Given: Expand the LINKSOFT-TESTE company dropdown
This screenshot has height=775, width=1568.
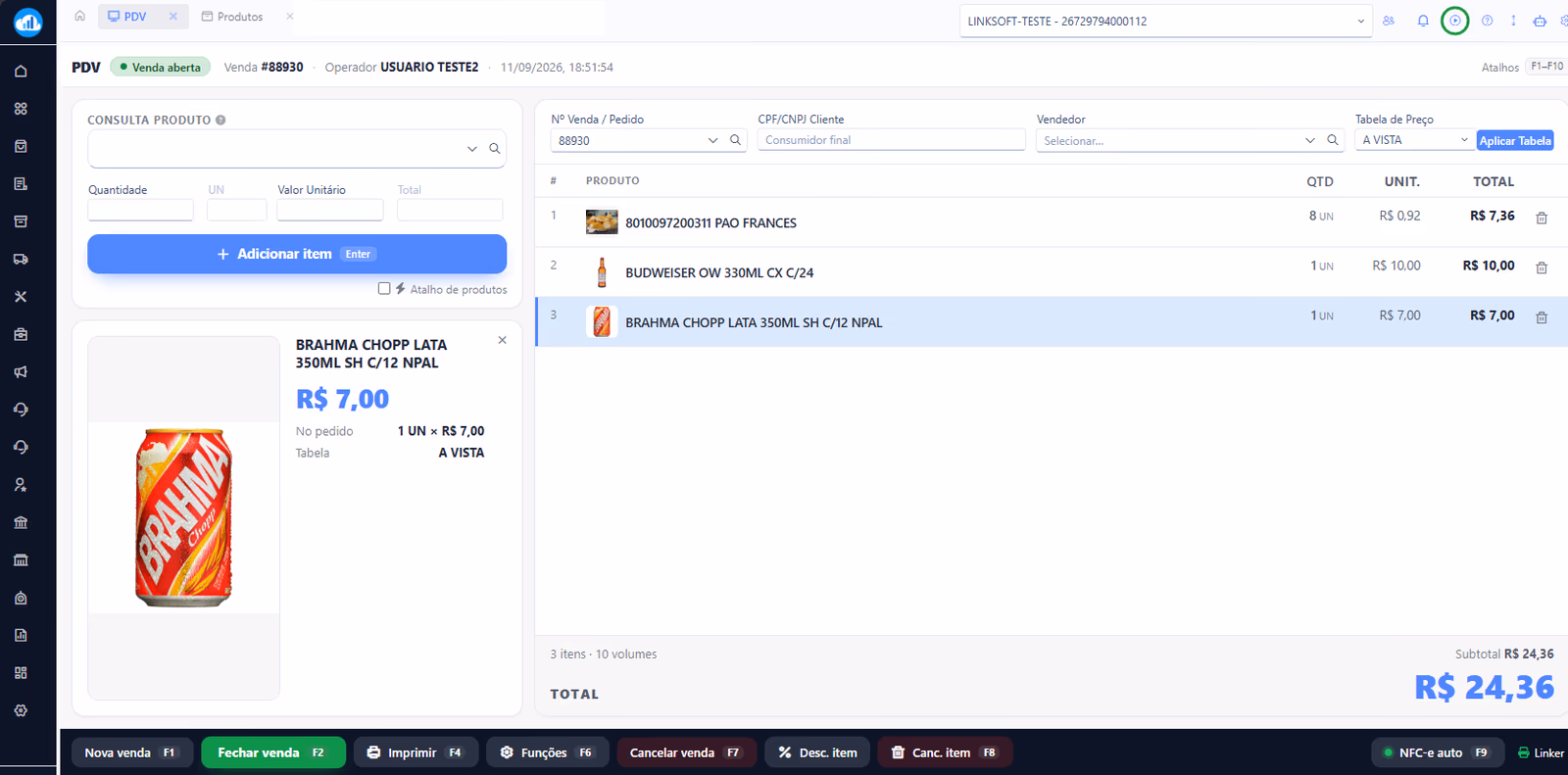Looking at the screenshot, I should pos(1360,21).
